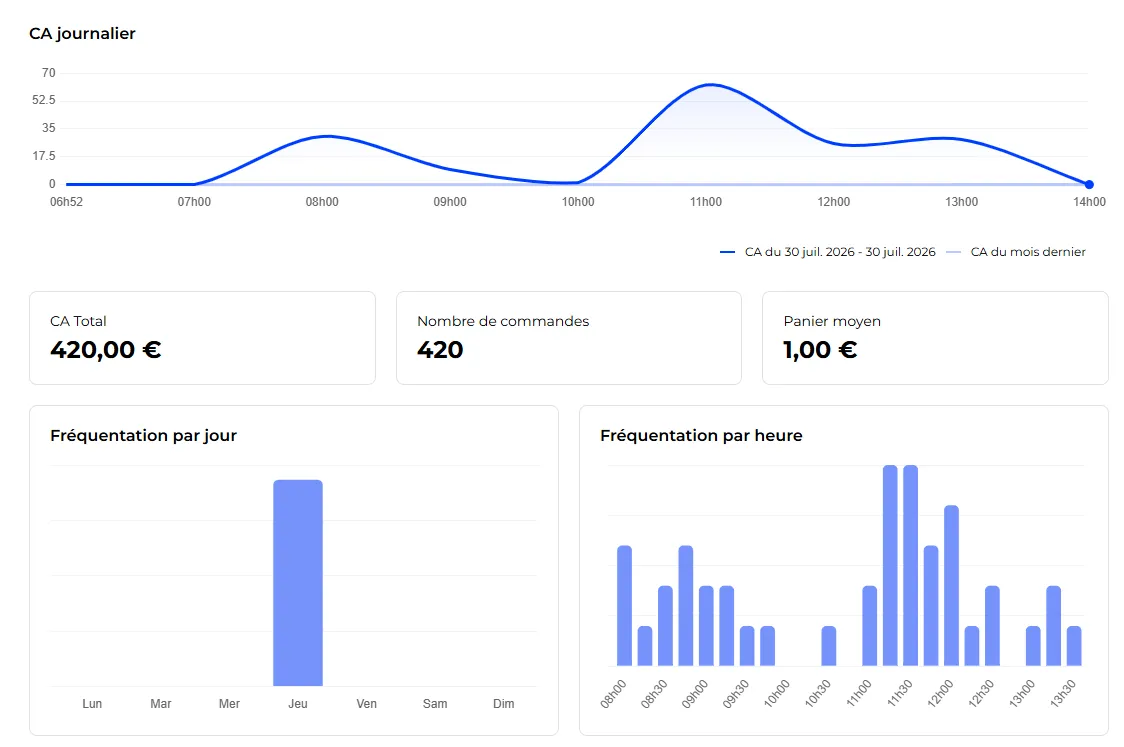Click the 13h30 bar in hourly chart
The width and height of the screenshot is (1124, 747).
1074,646
